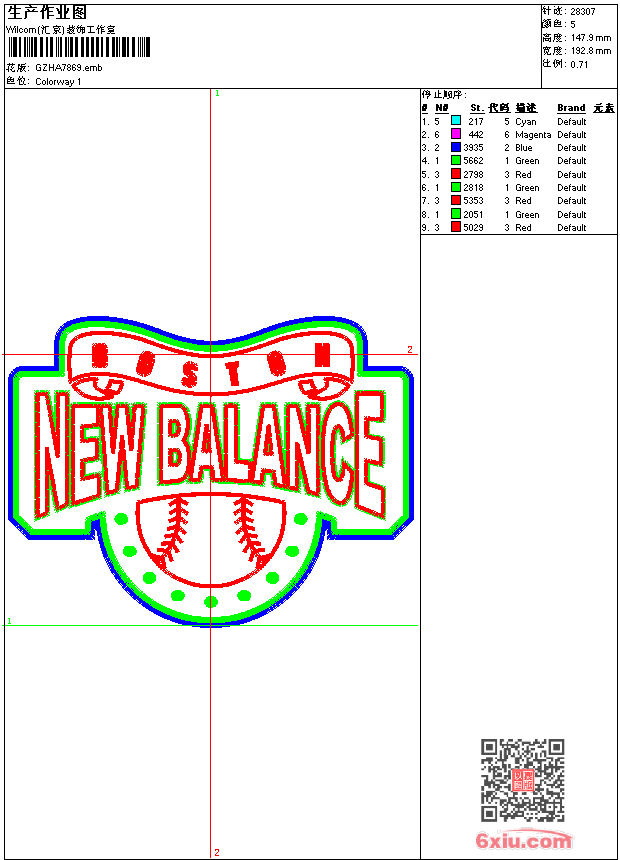Click the Default brand in the Blue row
620x860 pixels.
[x=572, y=148]
